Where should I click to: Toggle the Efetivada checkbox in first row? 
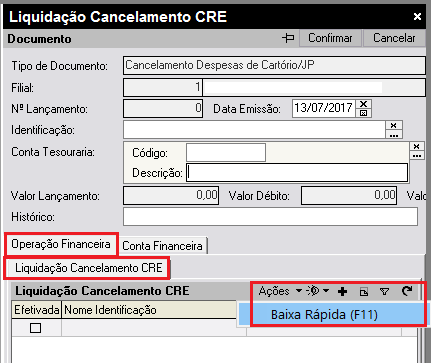coord(35,328)
